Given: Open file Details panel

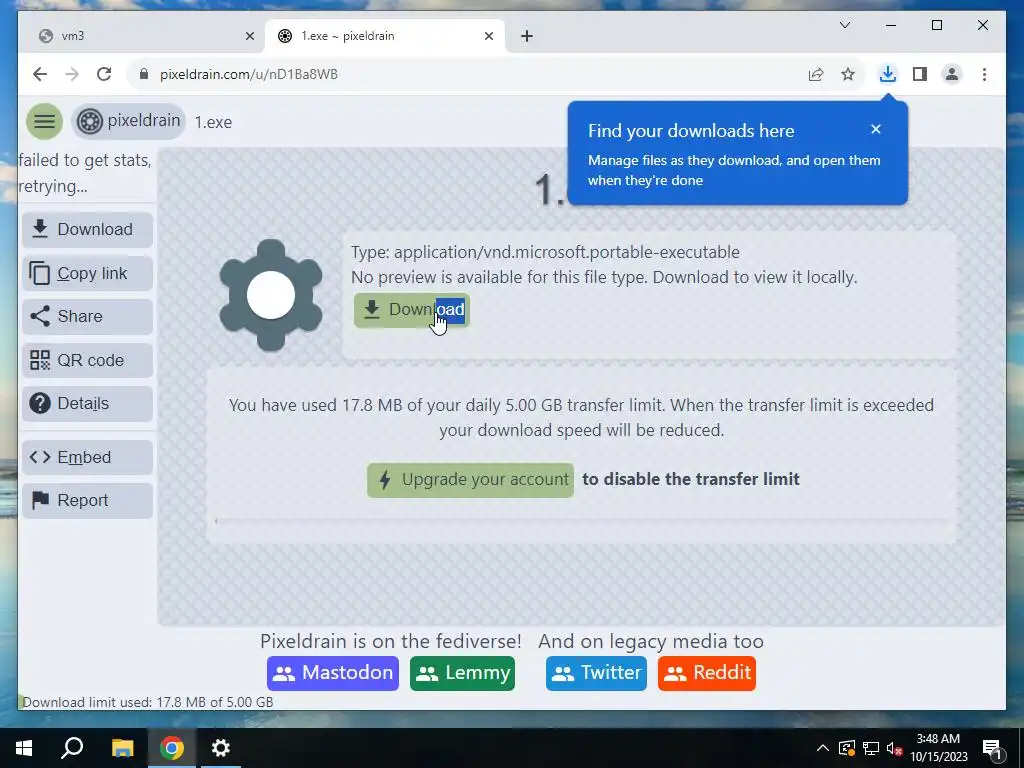Looking at the screenshot, I should pos(88,404).
